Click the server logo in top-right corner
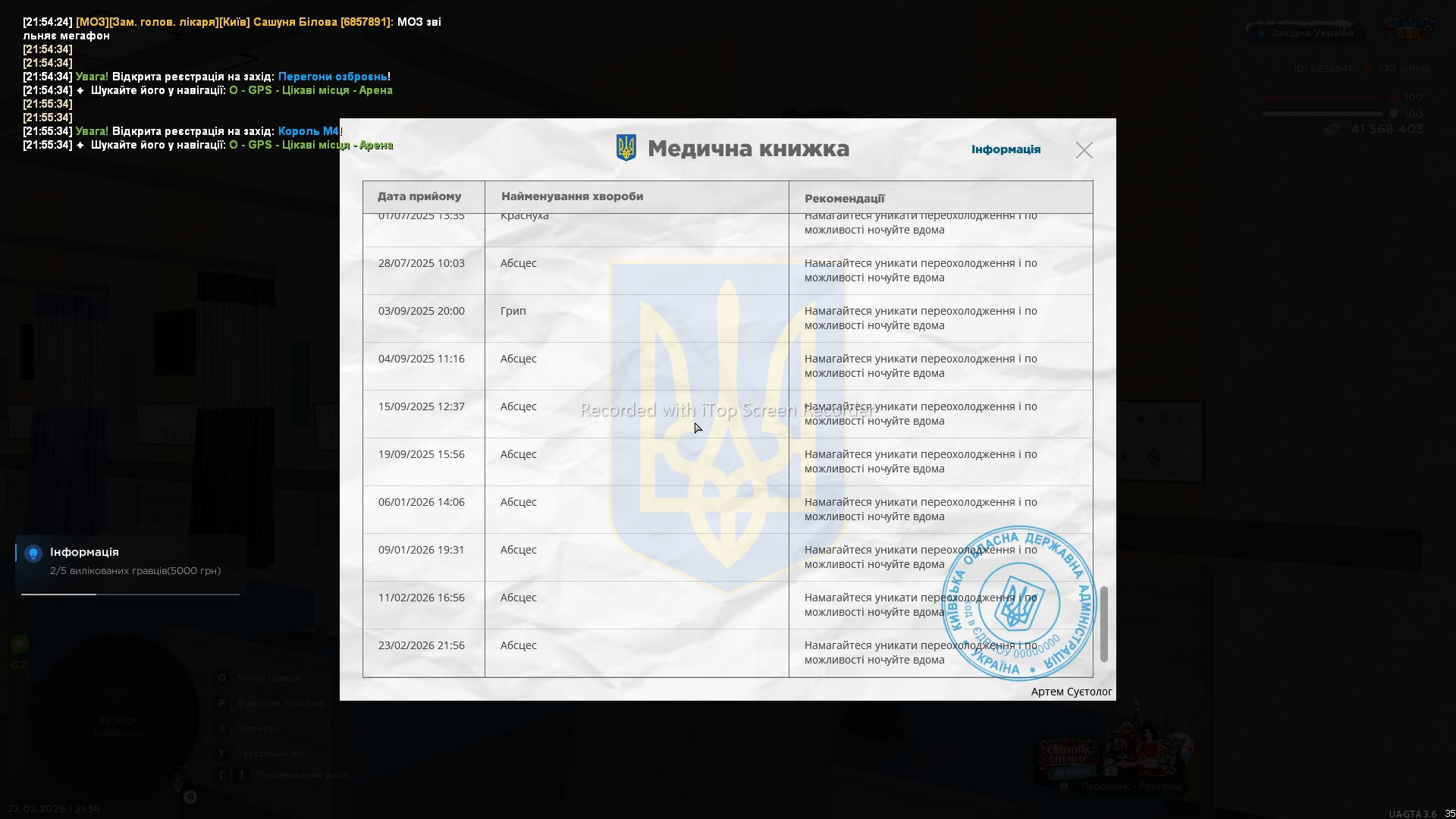1456x819 pixels. 1408,29
